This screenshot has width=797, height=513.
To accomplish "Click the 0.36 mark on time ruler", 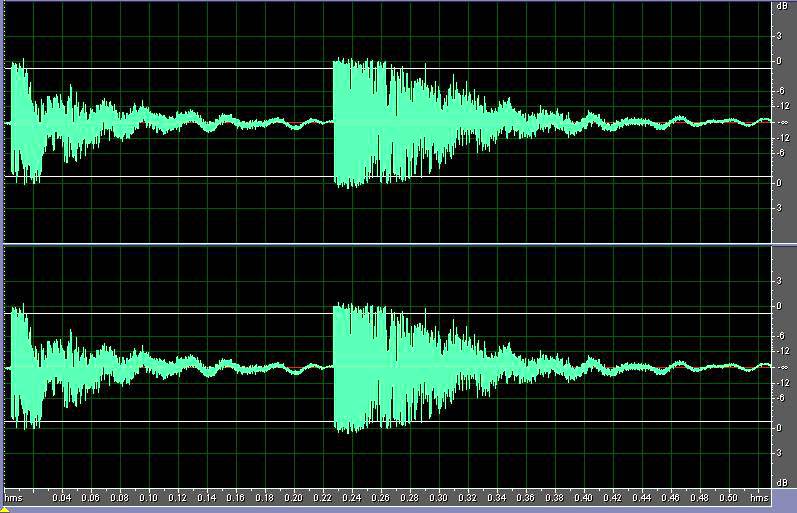I will tap(525, 497).
